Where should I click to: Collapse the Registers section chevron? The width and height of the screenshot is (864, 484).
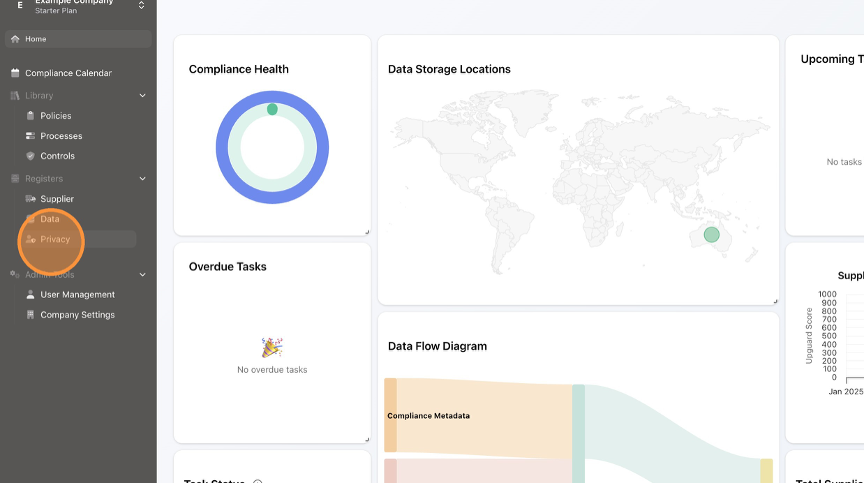[142, 179]
